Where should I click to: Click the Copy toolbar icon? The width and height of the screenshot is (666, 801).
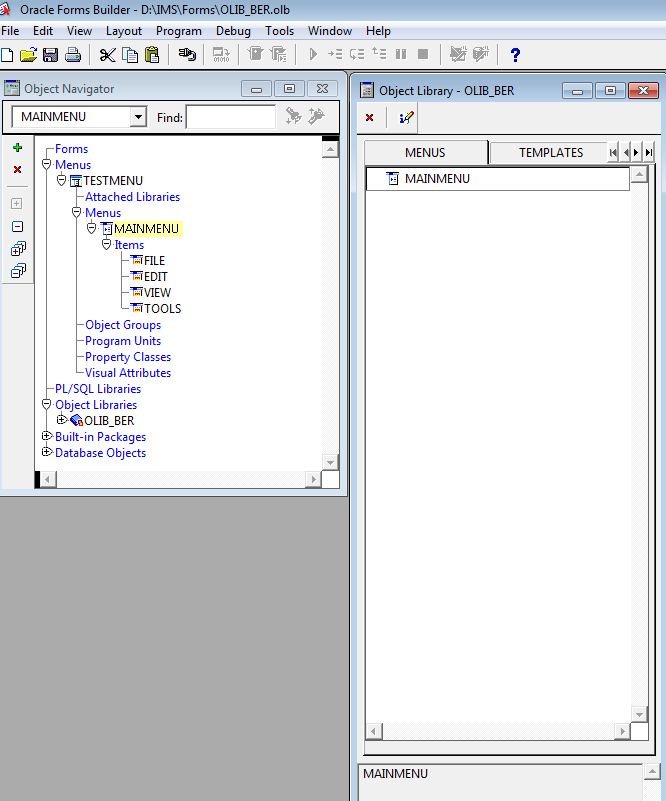coord(130,55)
